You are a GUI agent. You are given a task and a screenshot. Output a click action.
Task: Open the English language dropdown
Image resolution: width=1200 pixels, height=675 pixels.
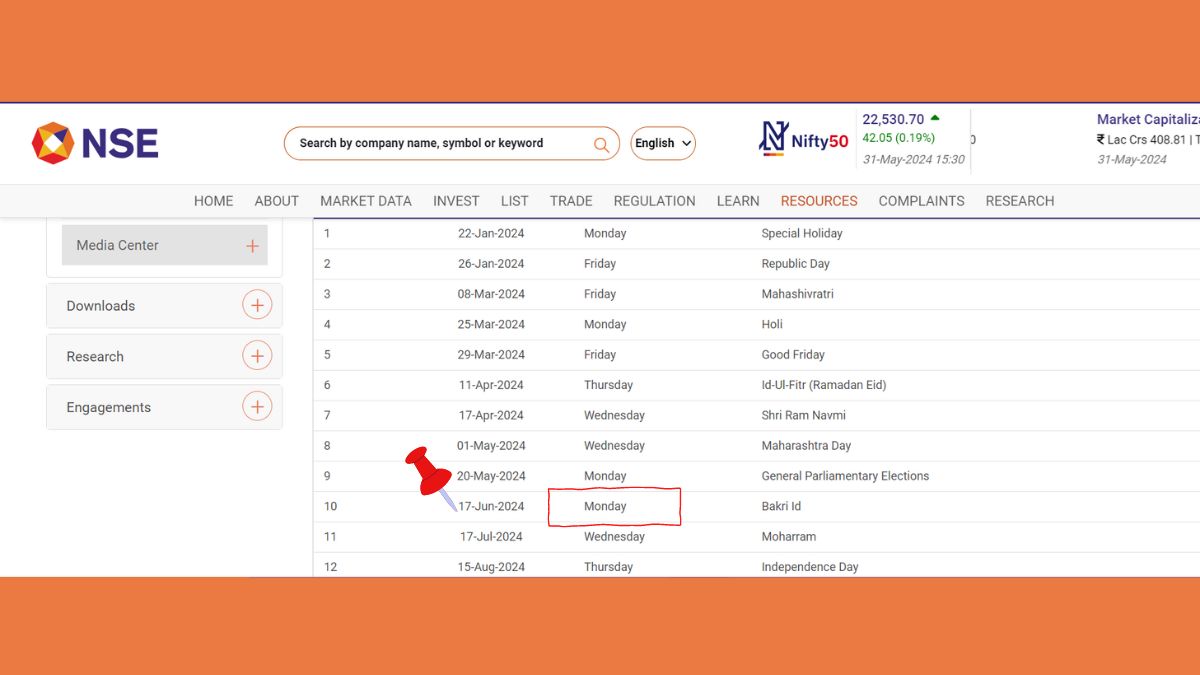tap(663, 143)
